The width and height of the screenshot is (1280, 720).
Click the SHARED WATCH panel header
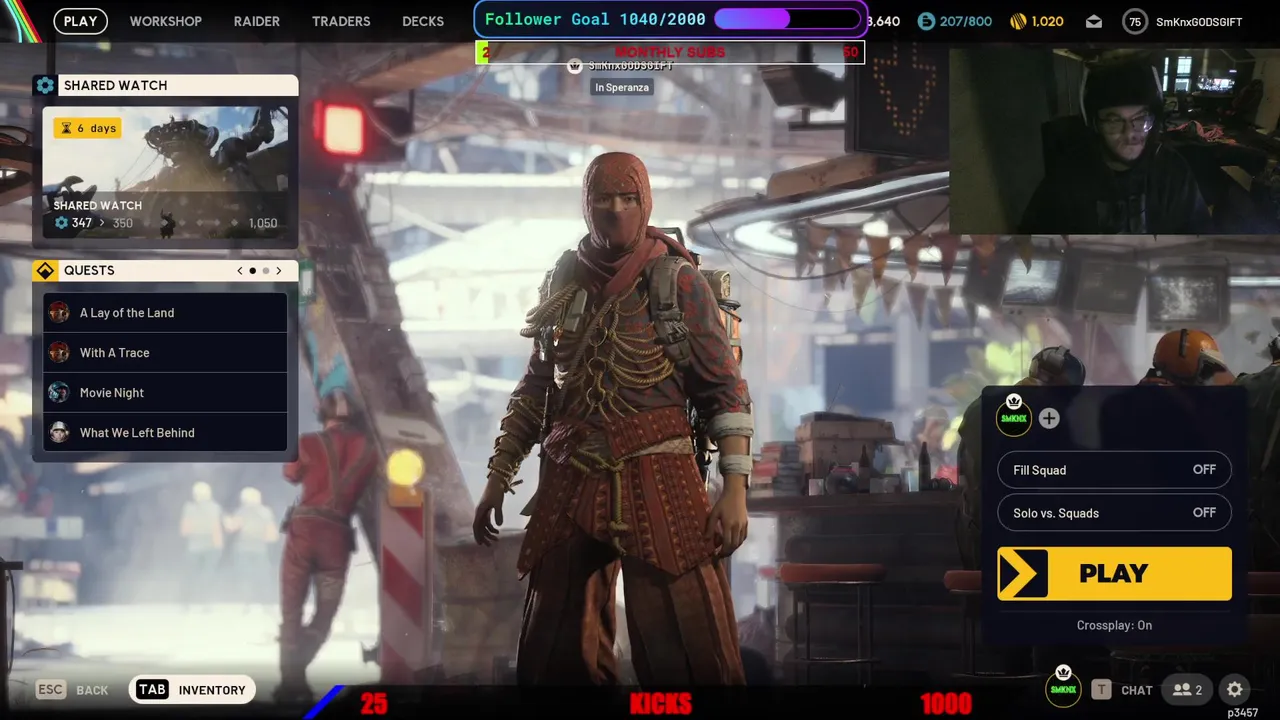tap(166, 85)
